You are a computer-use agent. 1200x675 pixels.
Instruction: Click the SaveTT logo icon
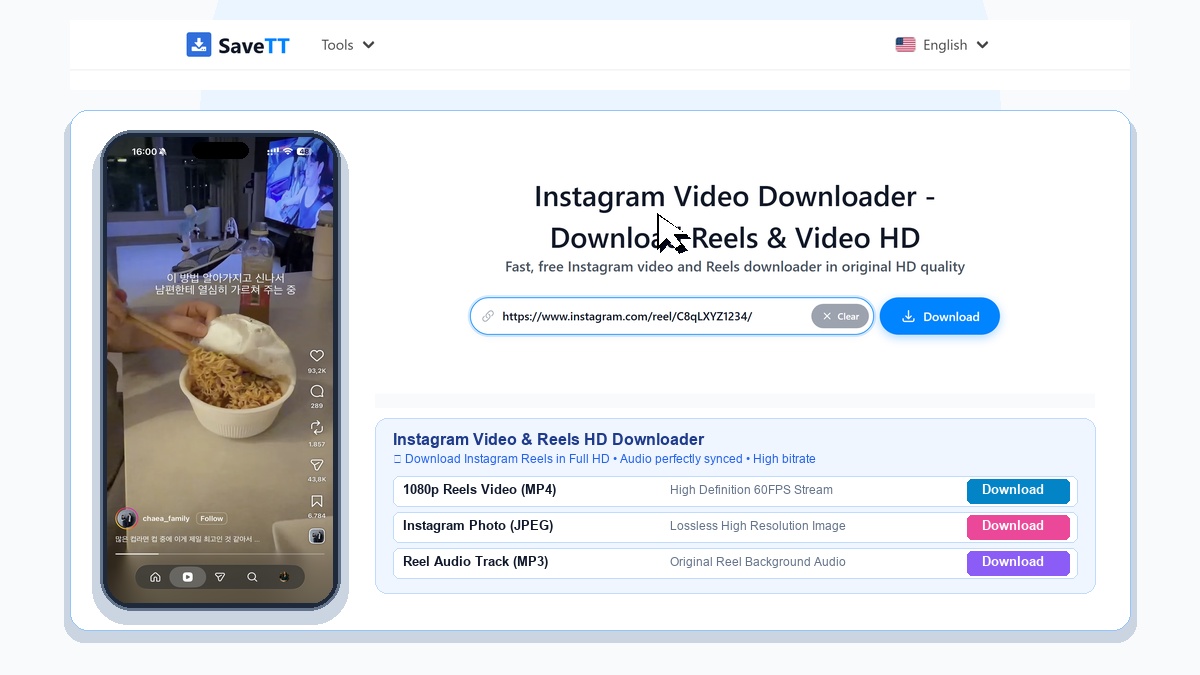pos(199,45)
